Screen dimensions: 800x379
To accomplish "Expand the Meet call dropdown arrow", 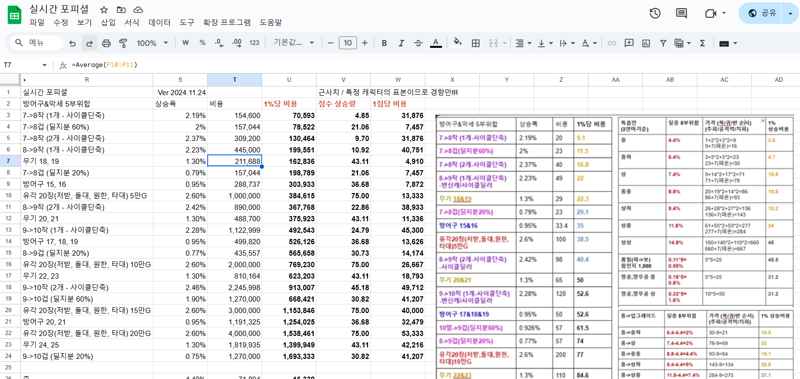I will pyautogui.click(x=724, y=13).
